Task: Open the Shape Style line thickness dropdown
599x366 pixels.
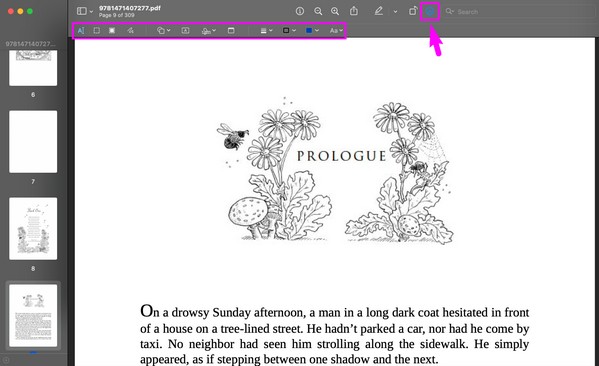Action: pyautogui.click(x=266, y=31)
